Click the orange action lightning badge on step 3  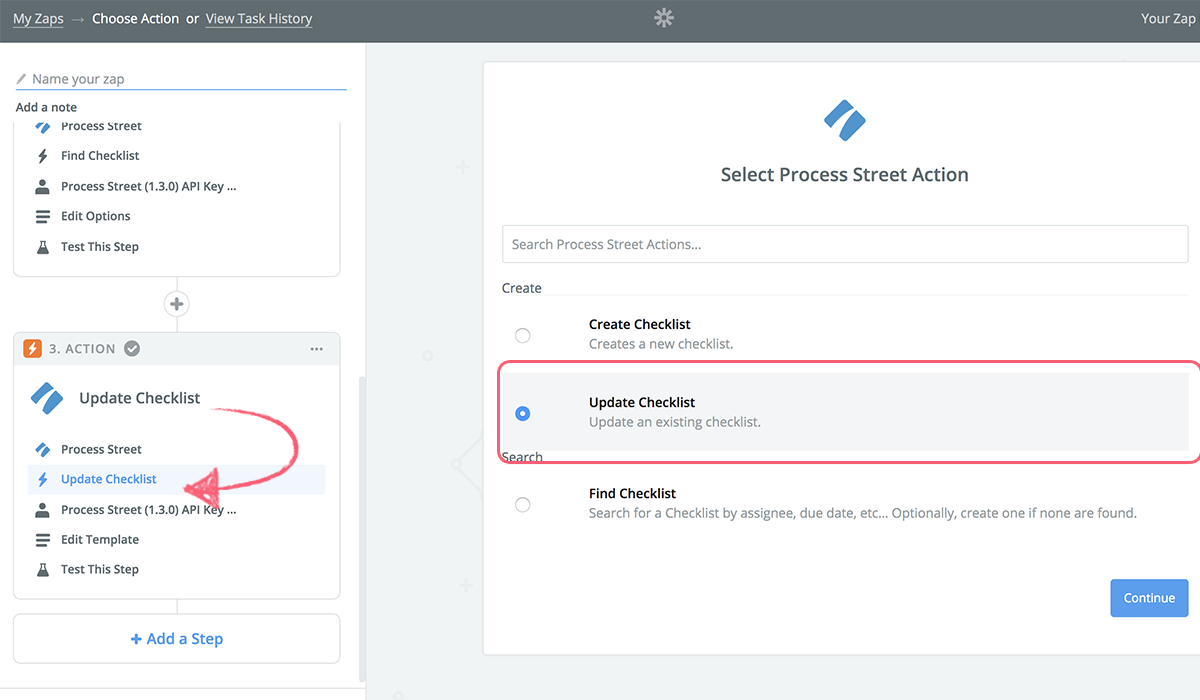tap(32, 348)
